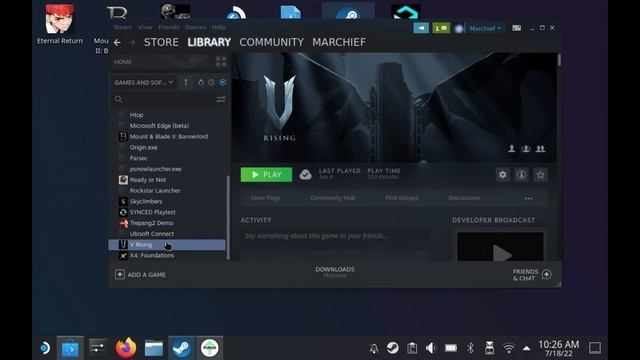This screenshot has height=360, width=640.
Task: Select X4: Foundations in library
Action: 151,256
